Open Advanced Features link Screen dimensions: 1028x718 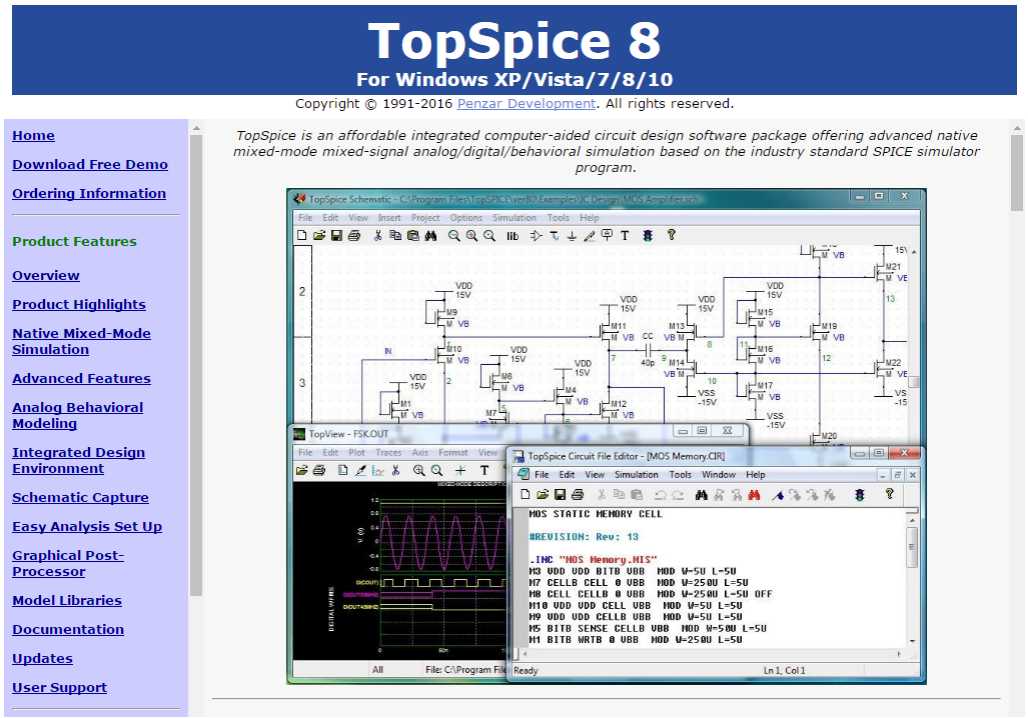[x=81, y=378]
